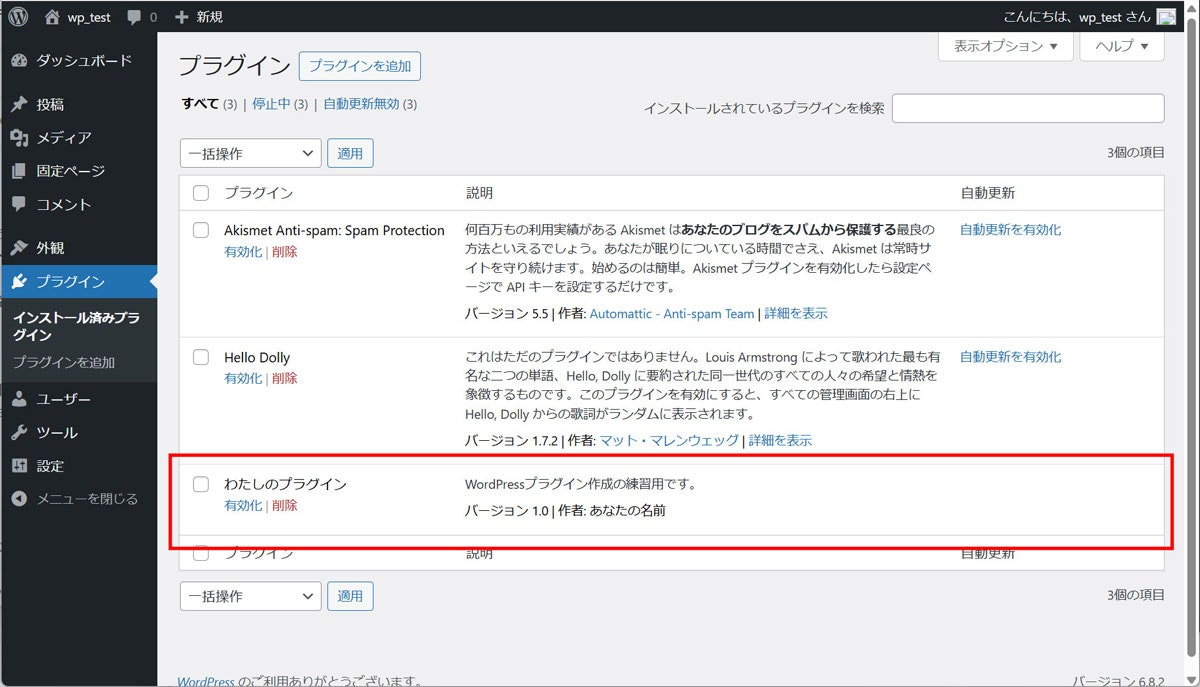The height and width of the screenshot is (687, 1200).
Task: Click the メディア icon in sidebar
Action: click(19, 138)
